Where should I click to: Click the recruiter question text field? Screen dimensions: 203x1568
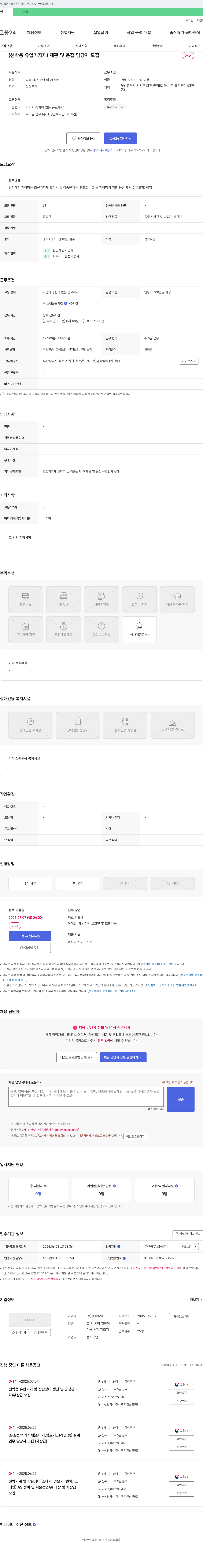tap(86, 1097)
